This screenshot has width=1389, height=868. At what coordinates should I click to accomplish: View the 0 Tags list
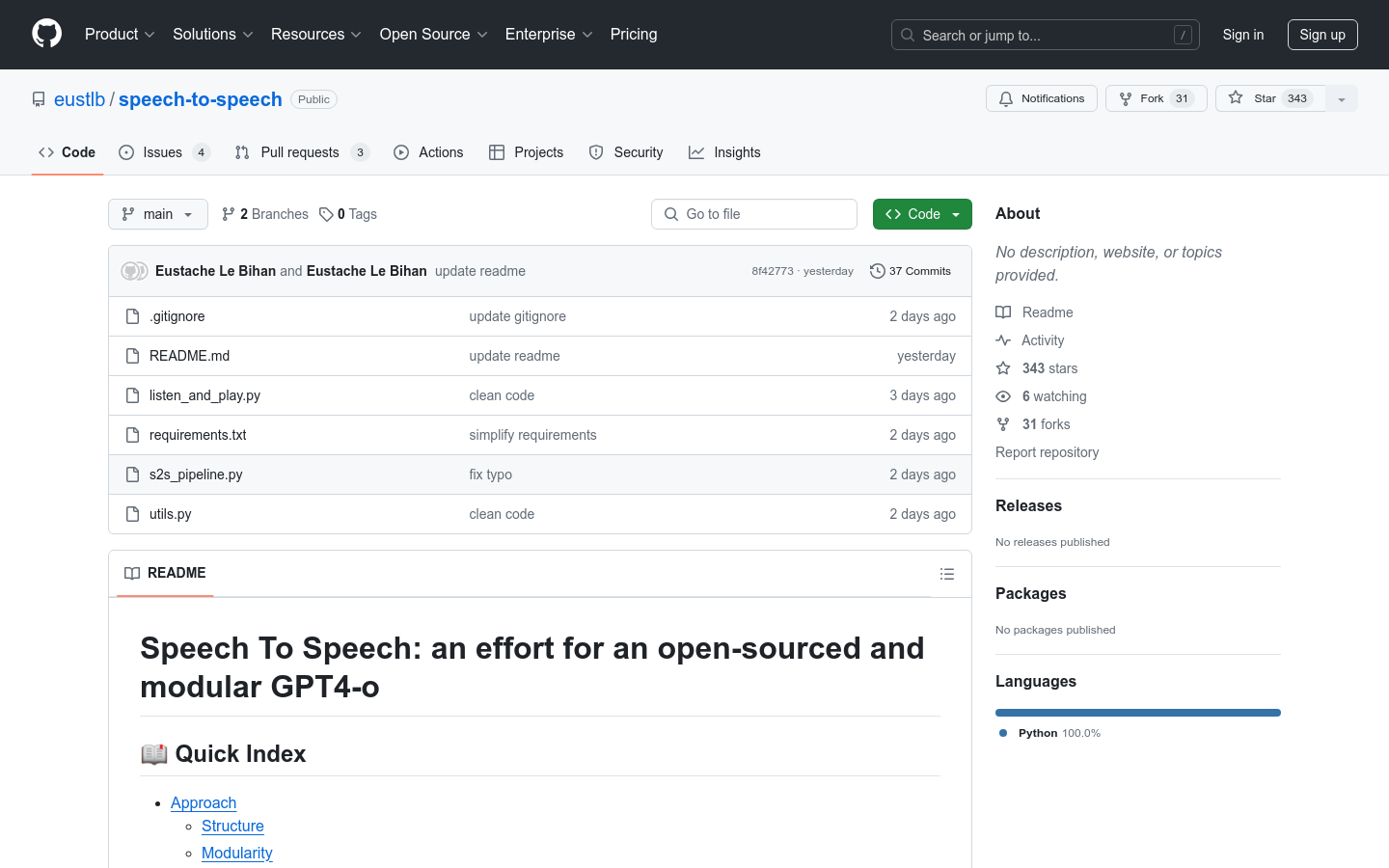(x=348, y=214)
